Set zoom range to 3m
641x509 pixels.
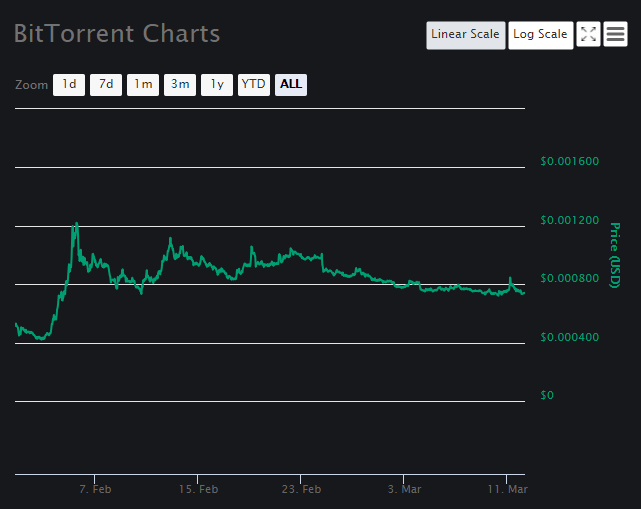point(180,85)
